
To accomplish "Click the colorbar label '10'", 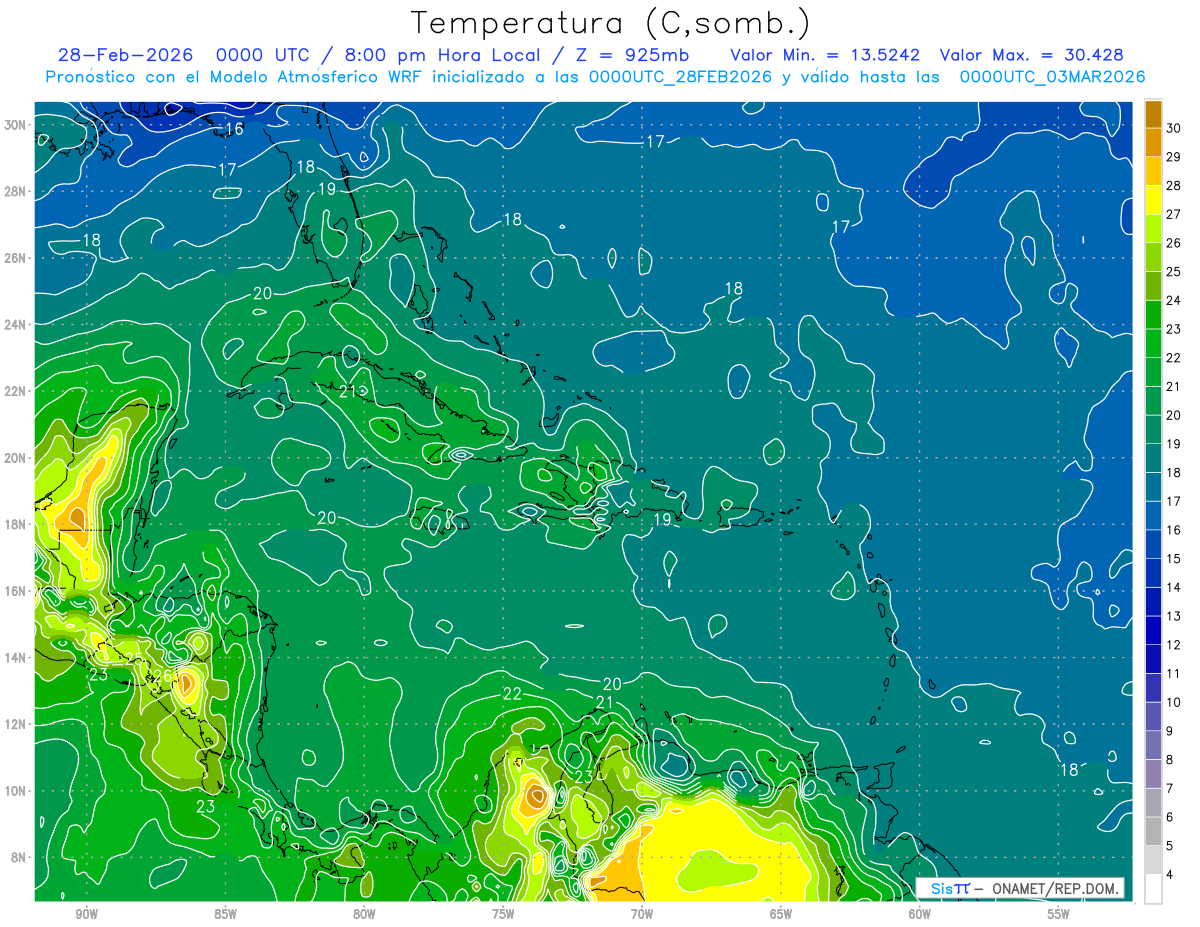I will (1174, 702).
